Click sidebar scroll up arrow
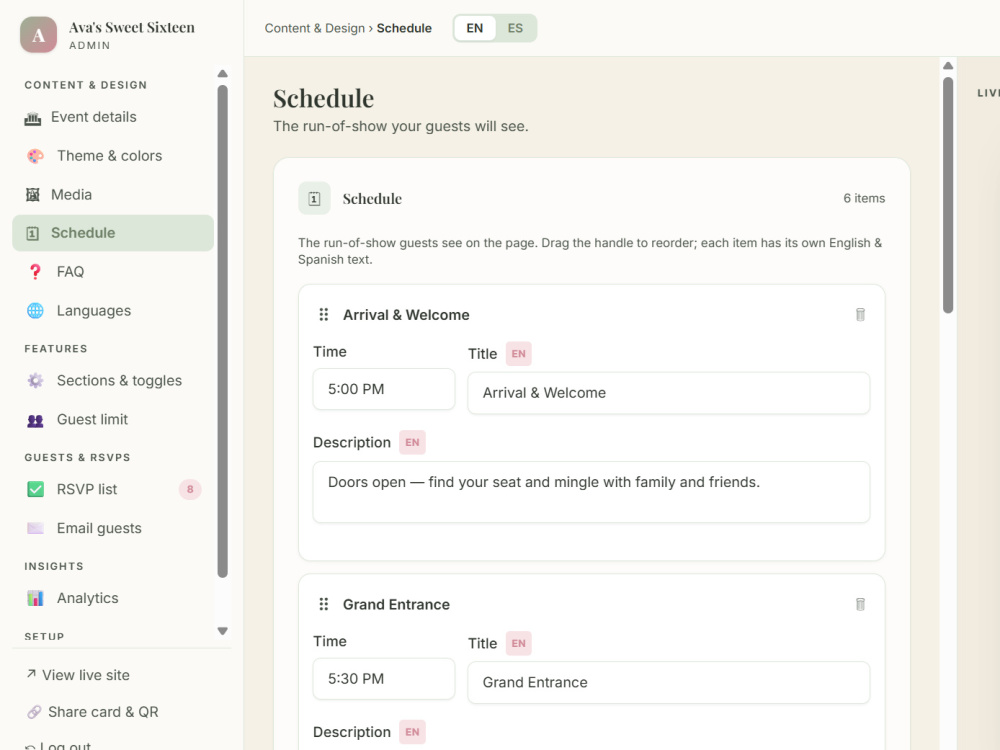The width and height of the screenshot is (1000, 750). point(223,73)
